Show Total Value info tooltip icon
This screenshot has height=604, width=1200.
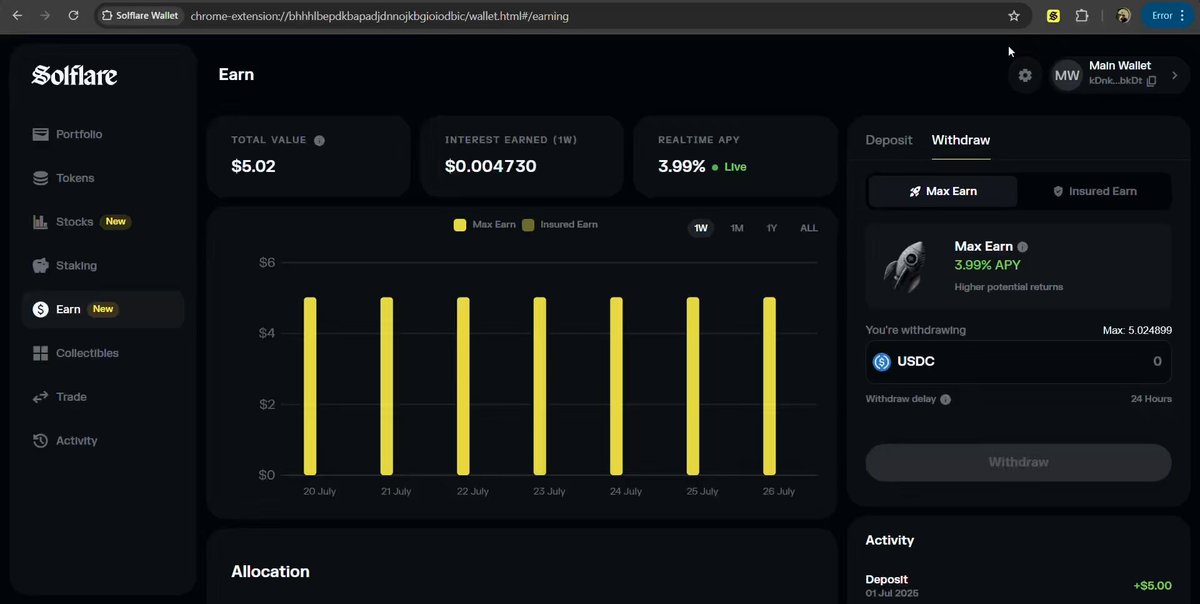point(319,141)
